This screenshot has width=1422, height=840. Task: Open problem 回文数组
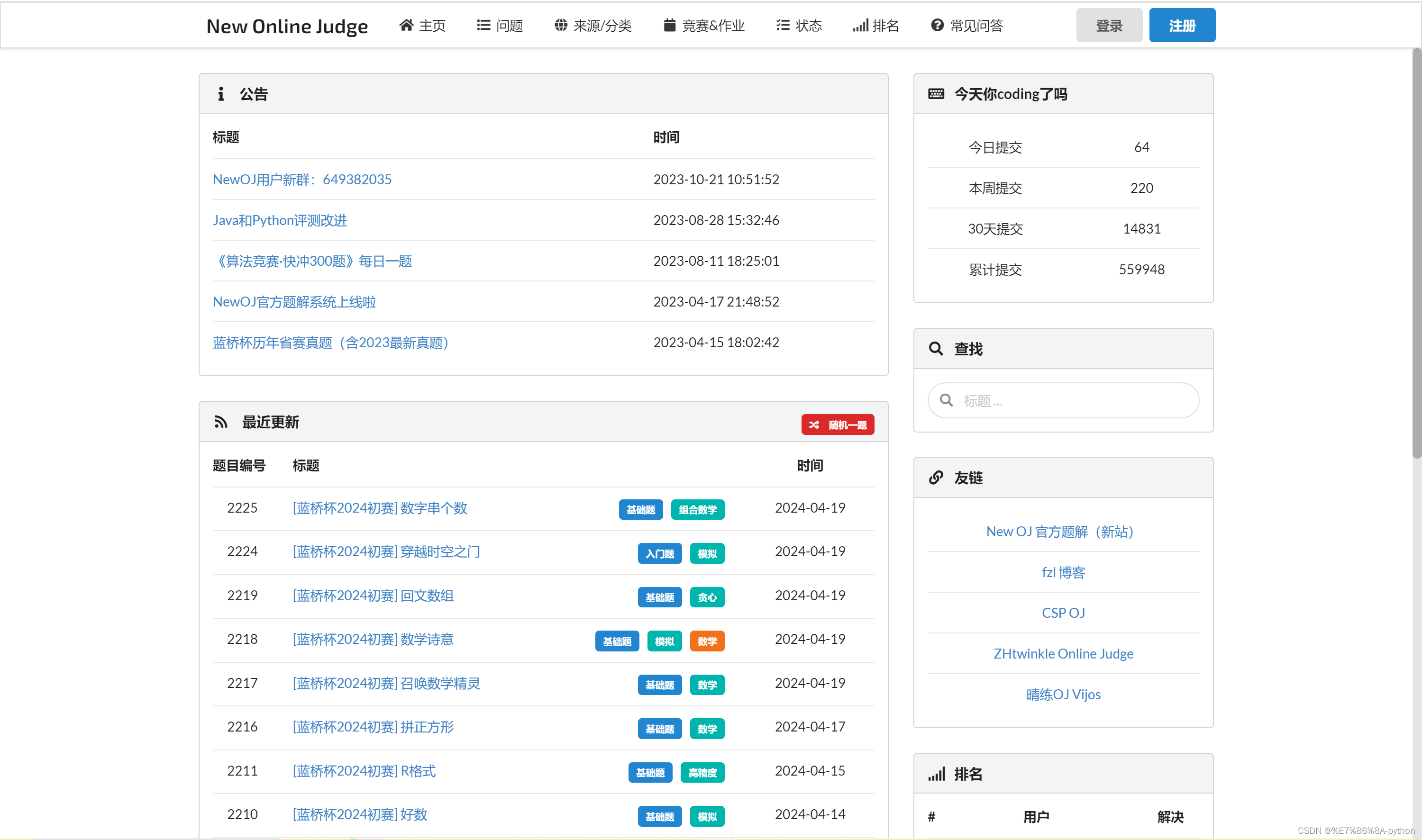(373, 596)
